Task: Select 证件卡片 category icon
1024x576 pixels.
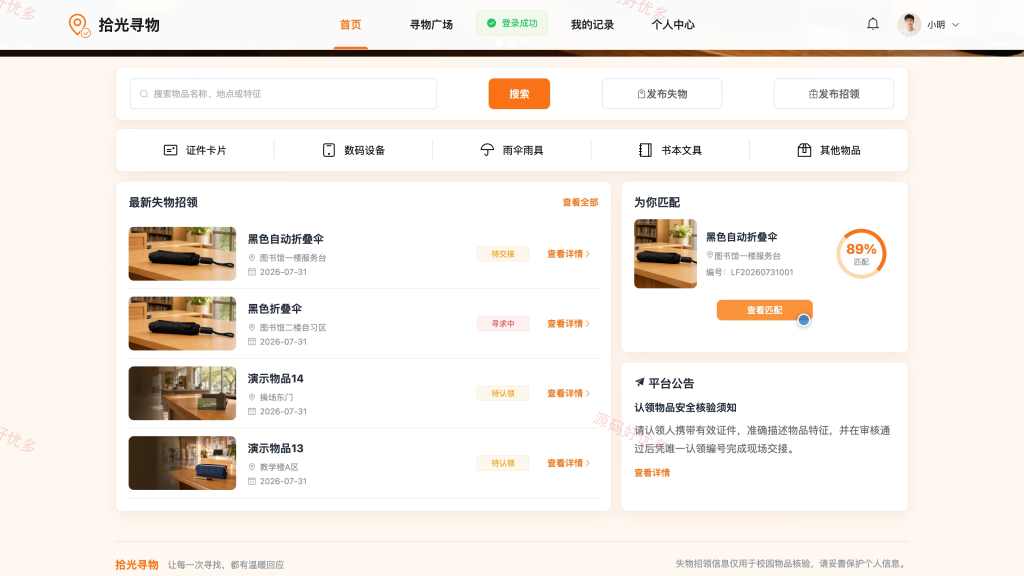Action: pos(170,150)
